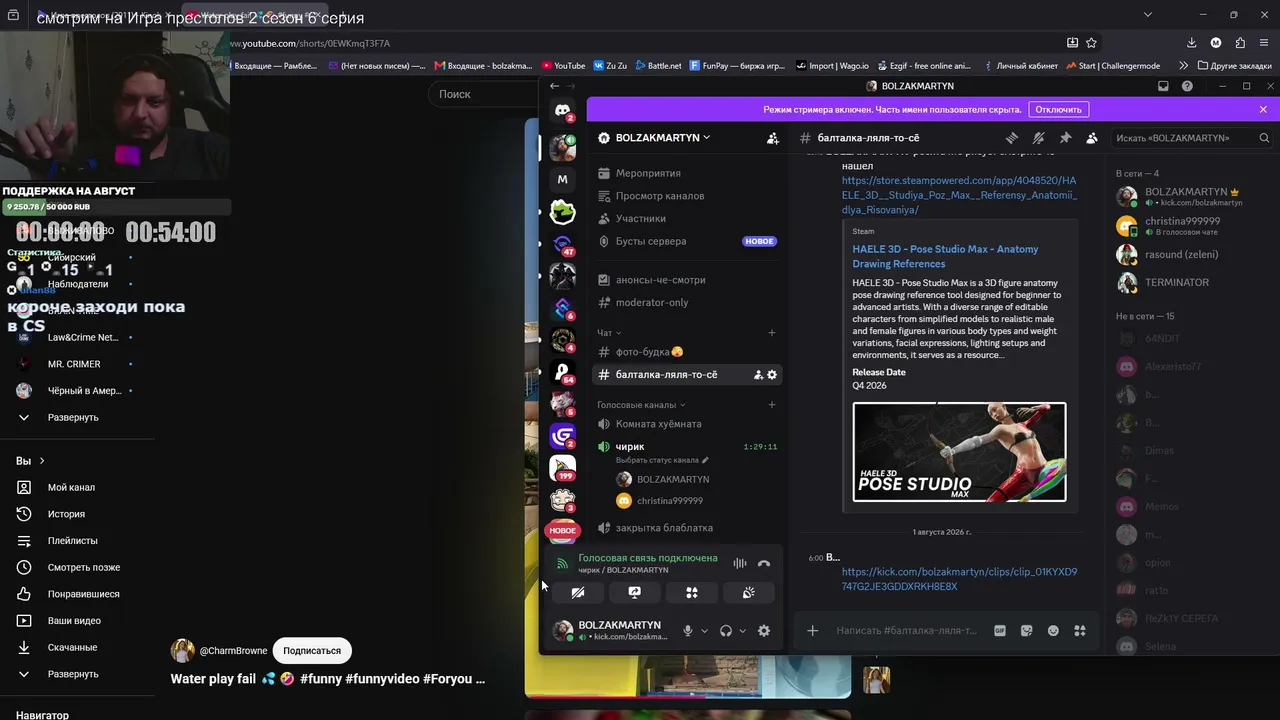This screenshot has height=720, width=1280.
Task: Disconnect from the voice call
Action: click(x=764, y=564)
